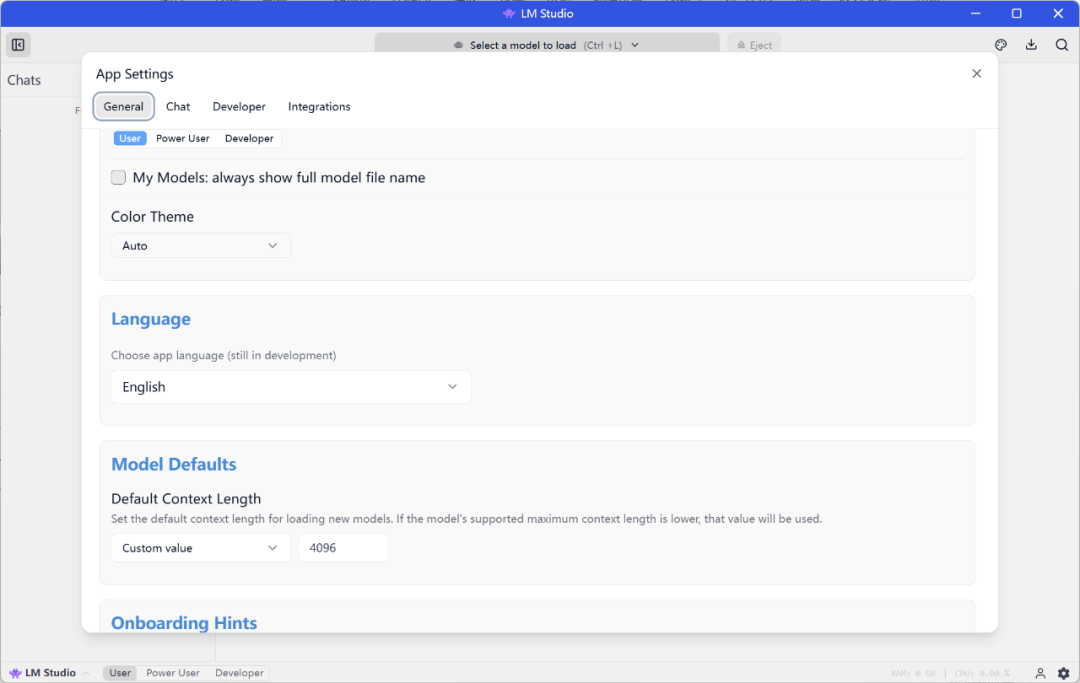Switch to Power User in status bar
Image resolution: width=1080 pixels, height=683 pixels.
173,673
